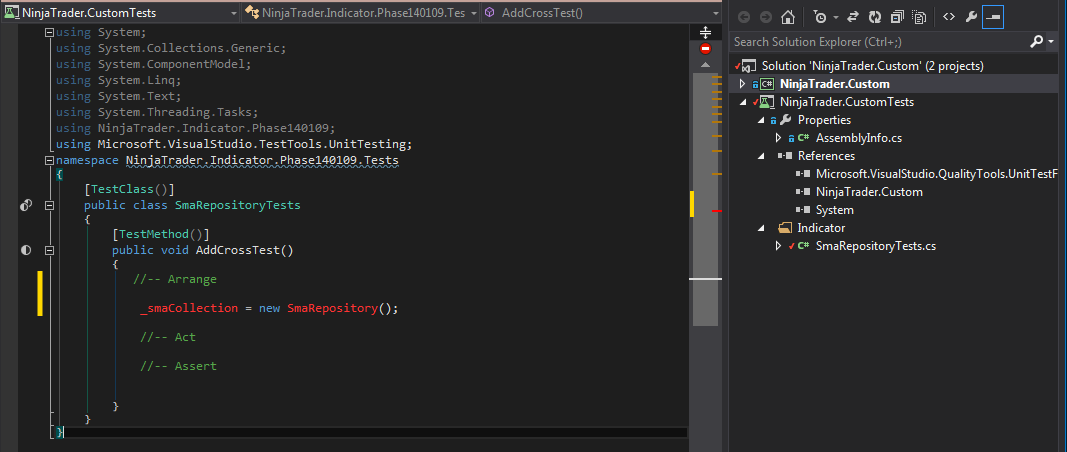Screen dimensions: 1067x452
Task: Click into Search Solution Explorer field
Action: click(x=878, y=42)
